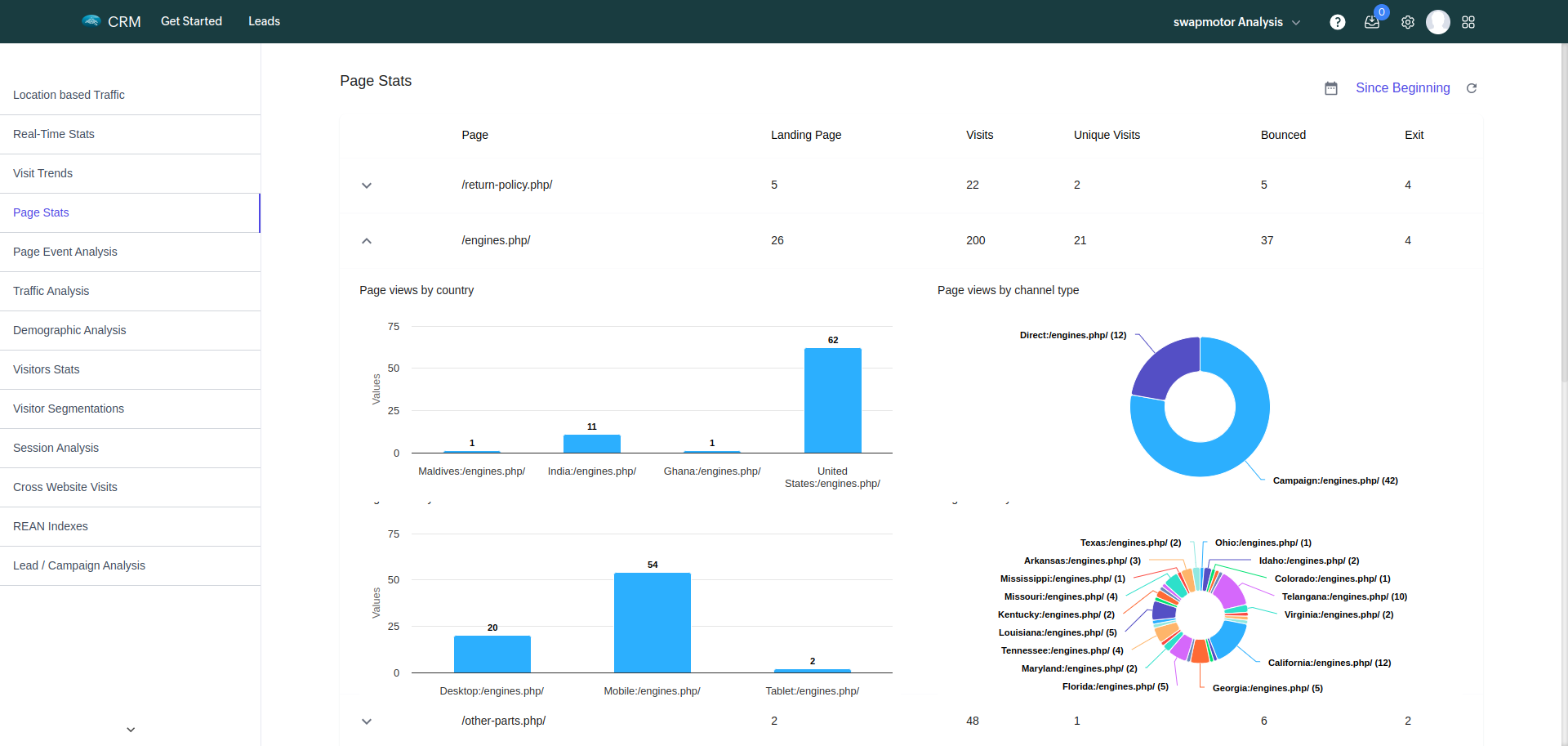
Task: Select Page Stats in sidebar
Action: (130, 212)
